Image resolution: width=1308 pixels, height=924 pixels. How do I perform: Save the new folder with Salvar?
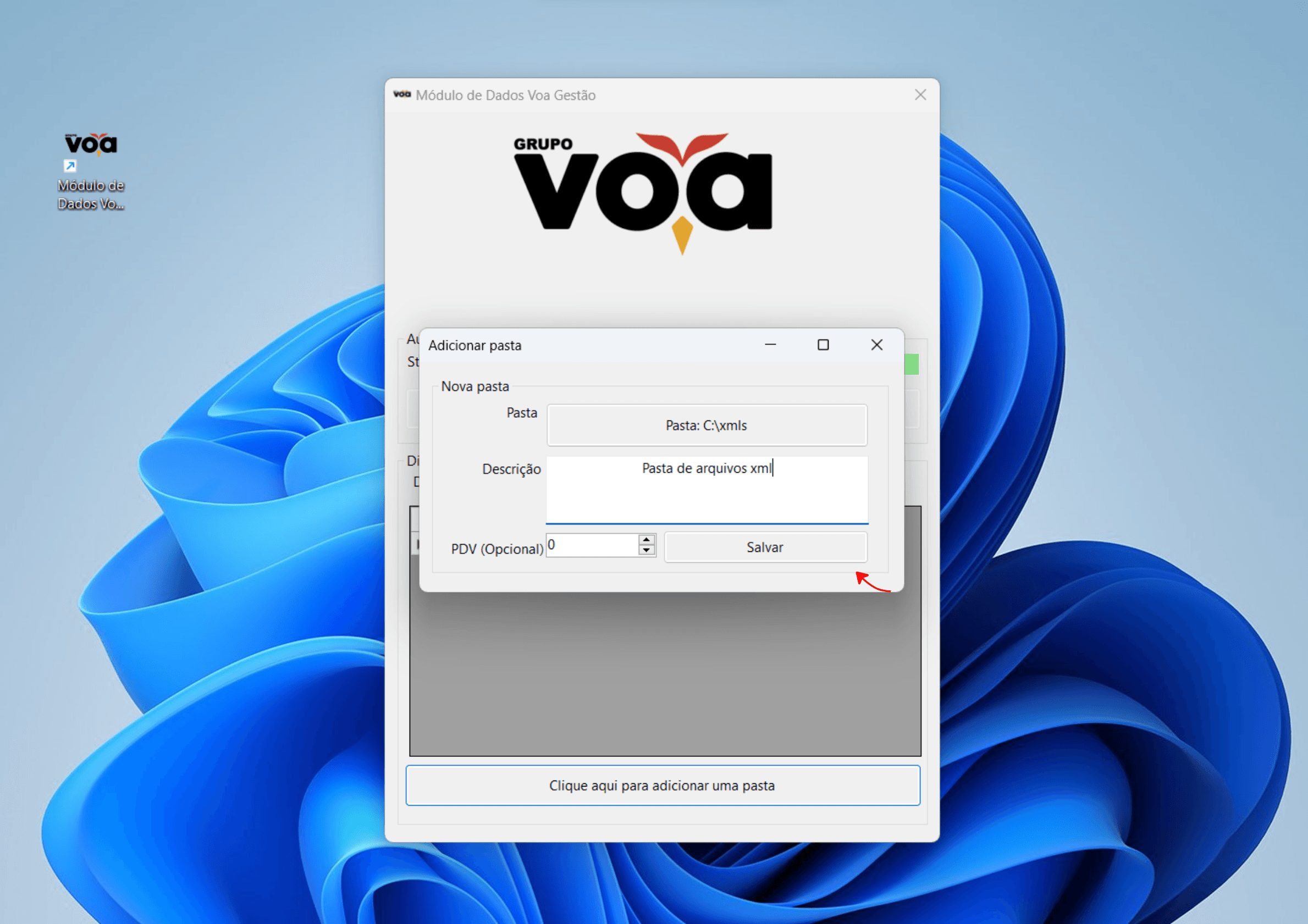pyautogui.click(x=765, y=547)
